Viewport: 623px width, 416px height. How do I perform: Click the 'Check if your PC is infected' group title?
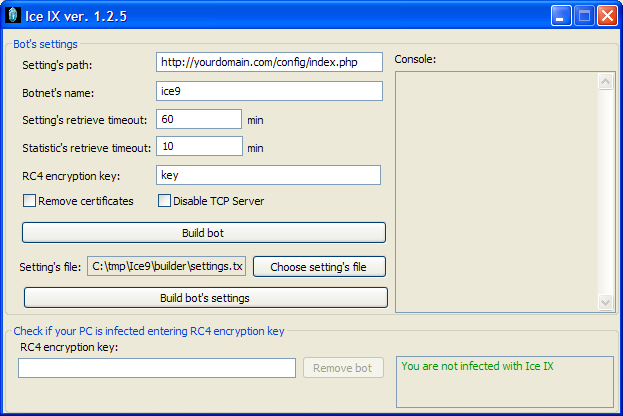tap(149, 331)
